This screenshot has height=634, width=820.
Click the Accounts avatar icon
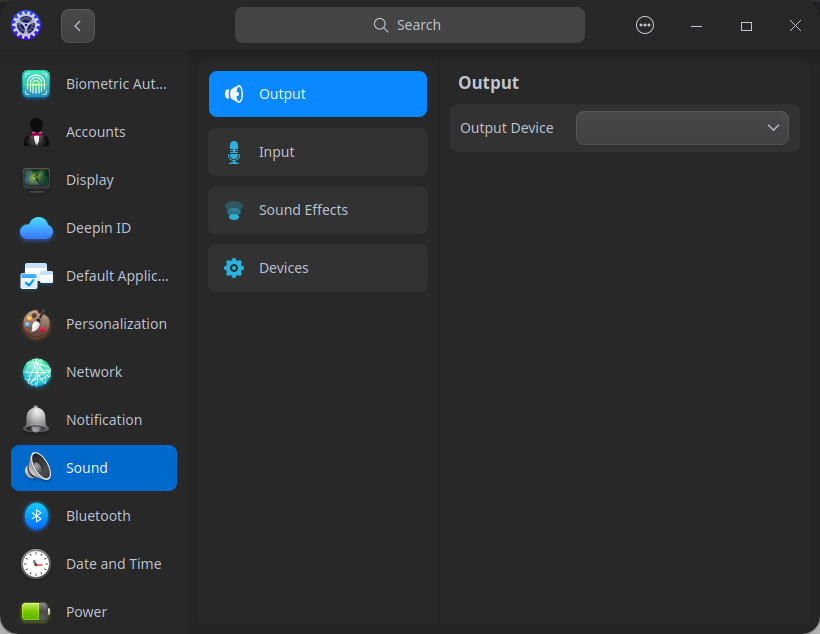36,132
